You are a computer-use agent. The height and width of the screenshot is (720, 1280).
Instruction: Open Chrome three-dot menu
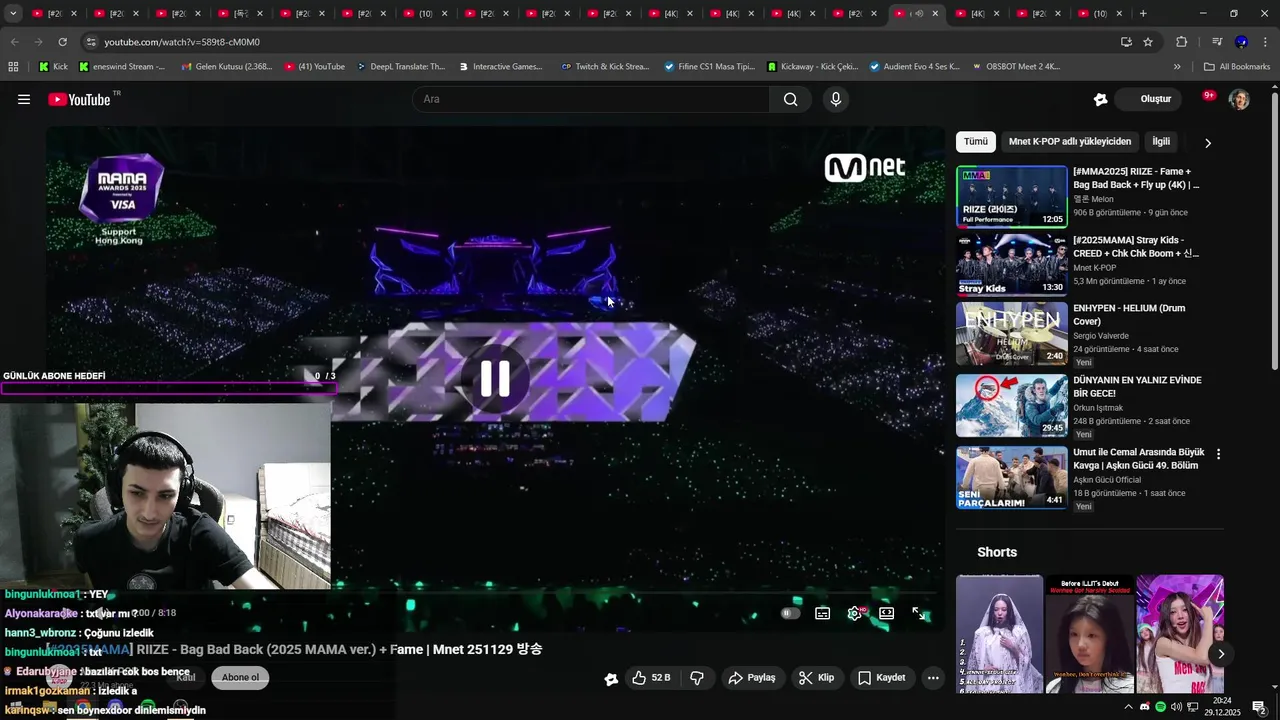coord(1265,42)
